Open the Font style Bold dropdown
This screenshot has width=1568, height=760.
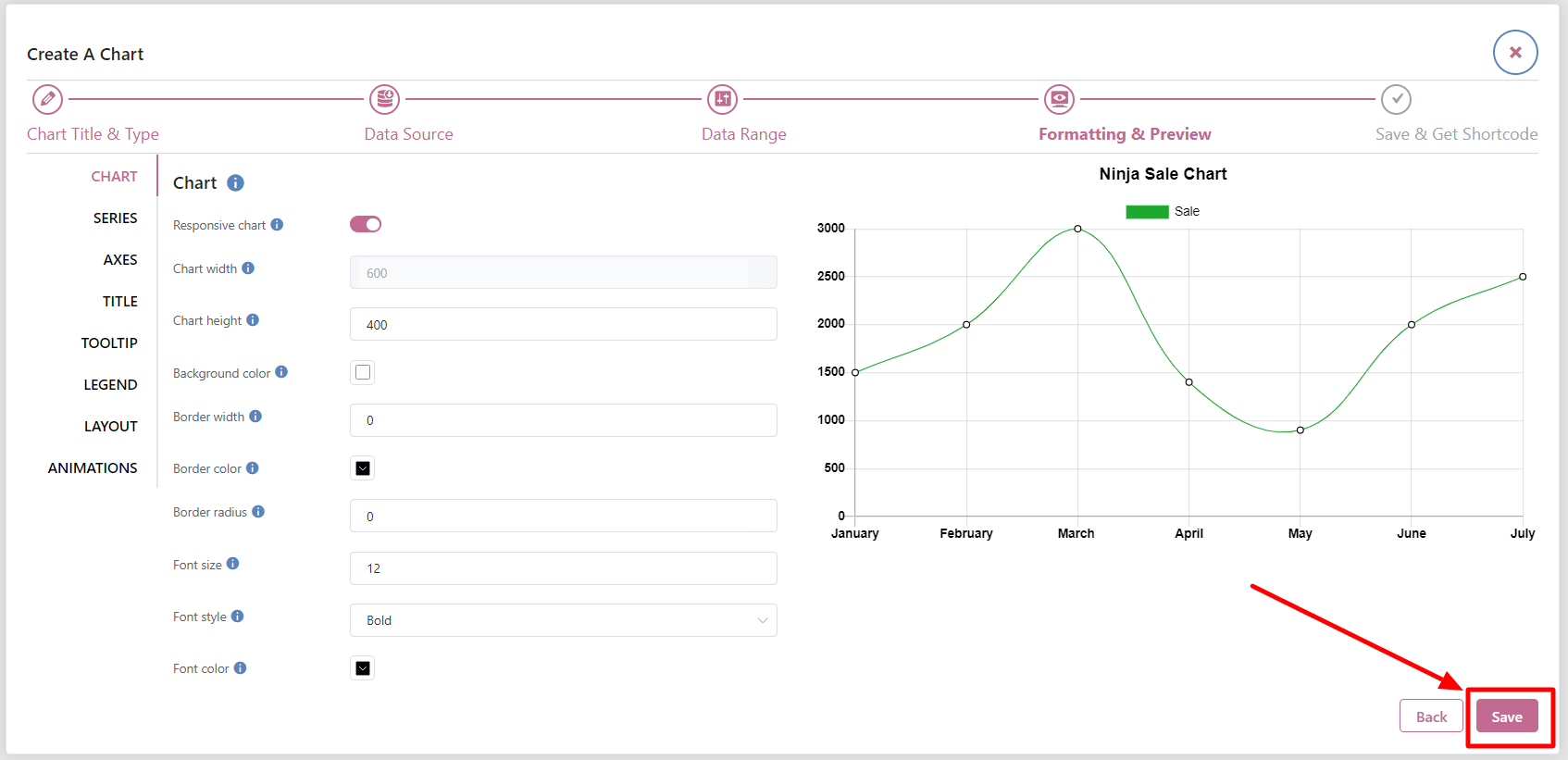pyautogui.click(x=563, y=620)
